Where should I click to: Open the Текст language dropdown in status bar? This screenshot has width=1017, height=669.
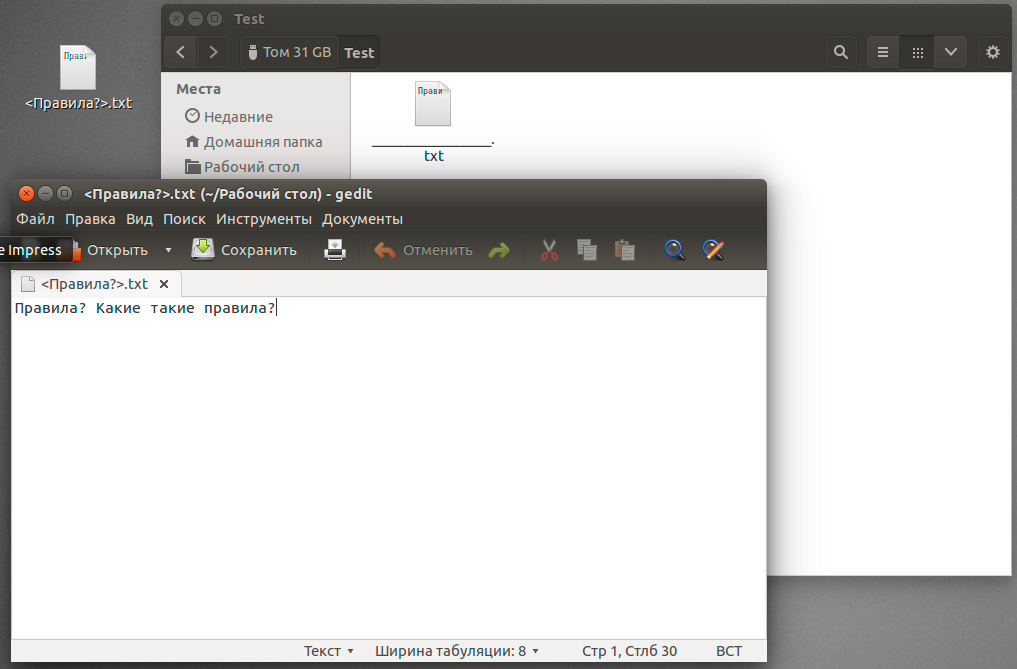329,651
